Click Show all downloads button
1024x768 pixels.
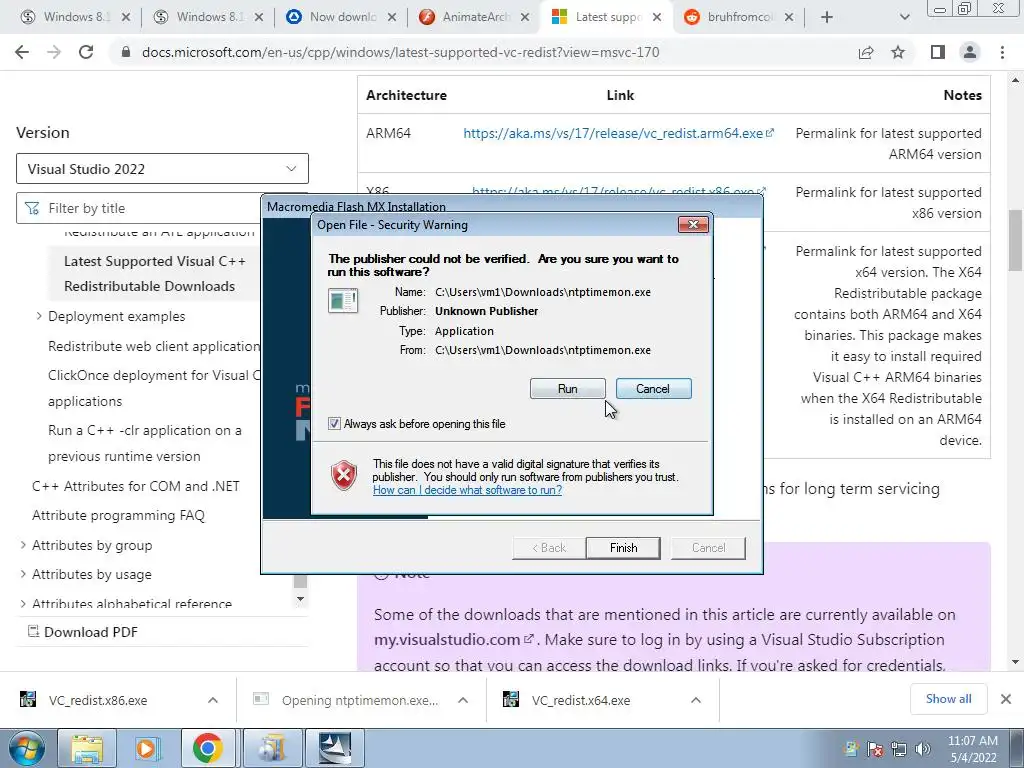point(948,699)
